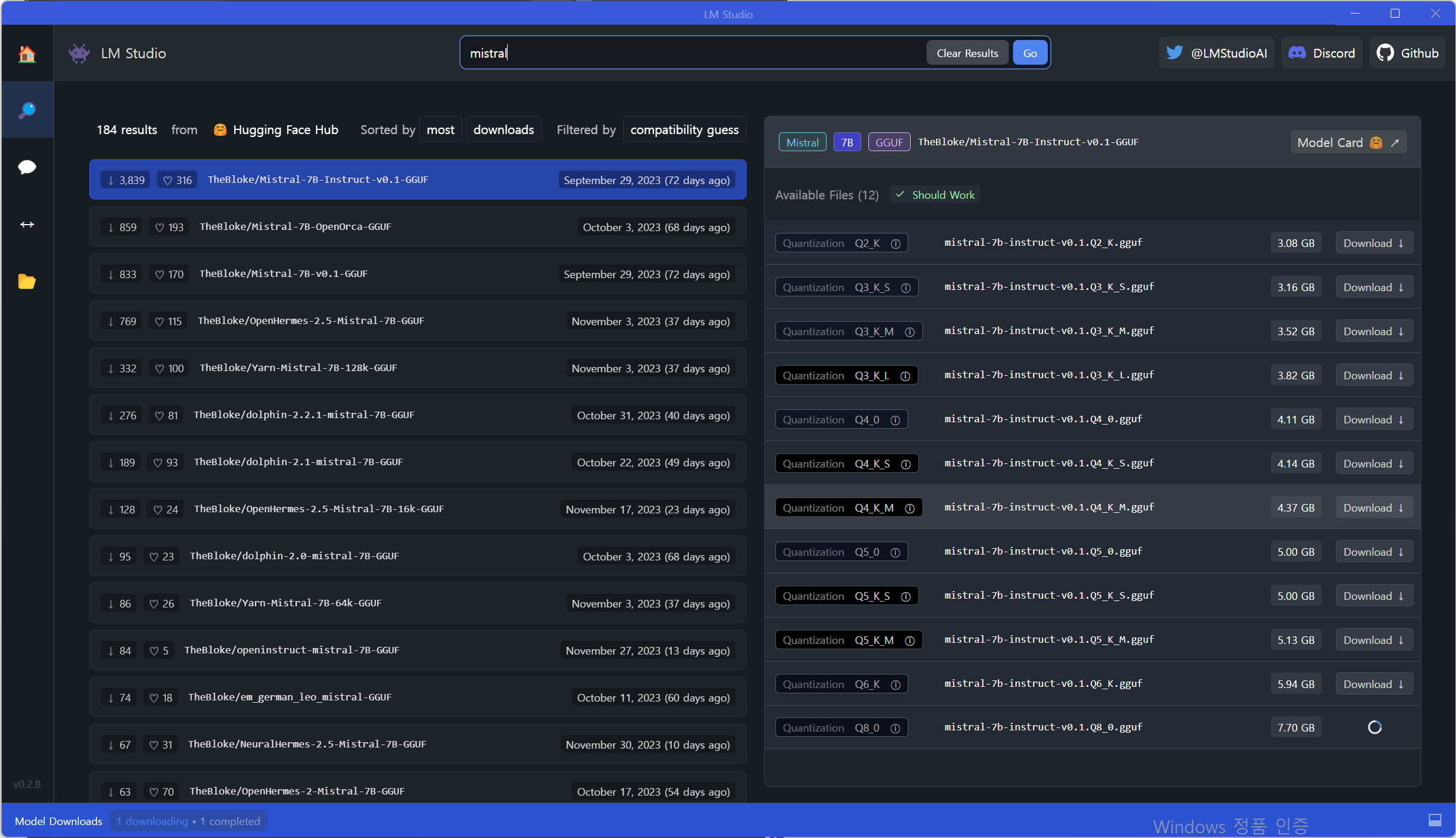Image resolution: width=1456 pixels, height=838 pixels.
Task: Open the Search magnifier sidebar tab
Action: point(27,110)
